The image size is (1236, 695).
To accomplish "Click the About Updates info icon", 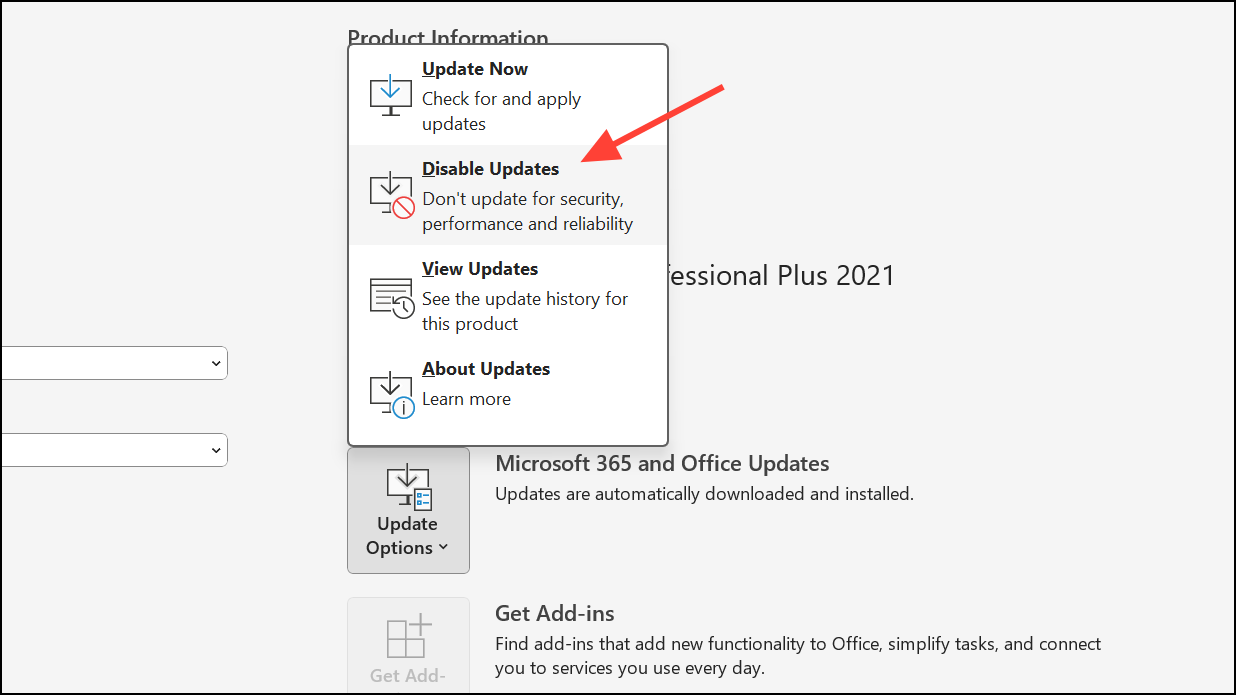I will 403,404.
